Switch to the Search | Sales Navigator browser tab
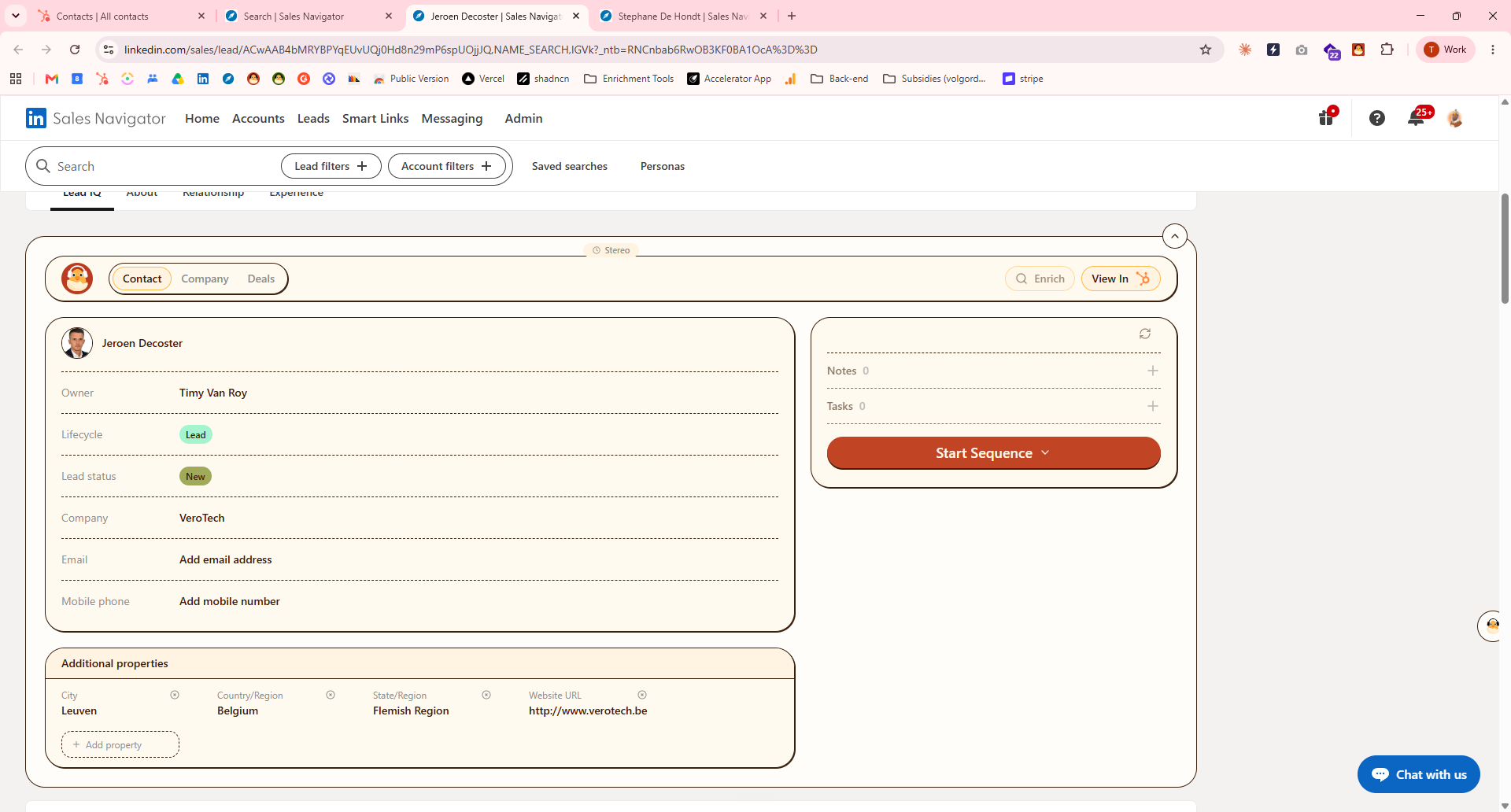Image resolution: width=1511 pixels, height=812 pixels. coord(309,16)
